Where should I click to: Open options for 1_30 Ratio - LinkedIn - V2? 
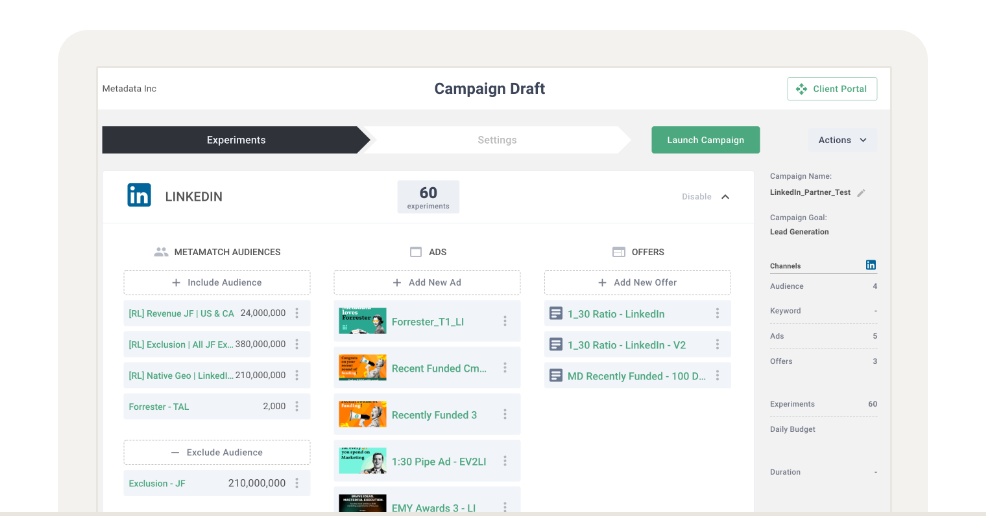717,344
